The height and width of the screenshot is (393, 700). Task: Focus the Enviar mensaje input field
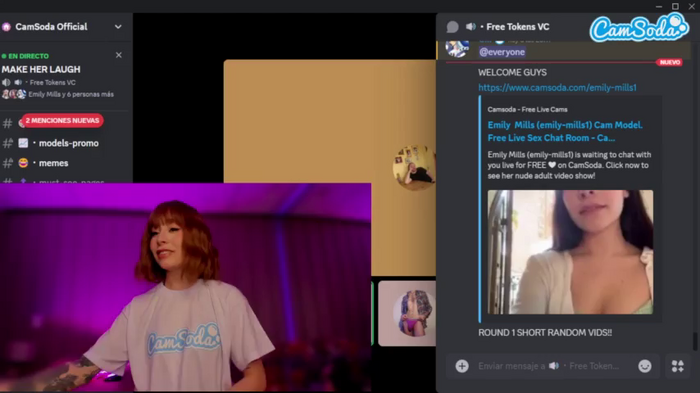(549, 366)
